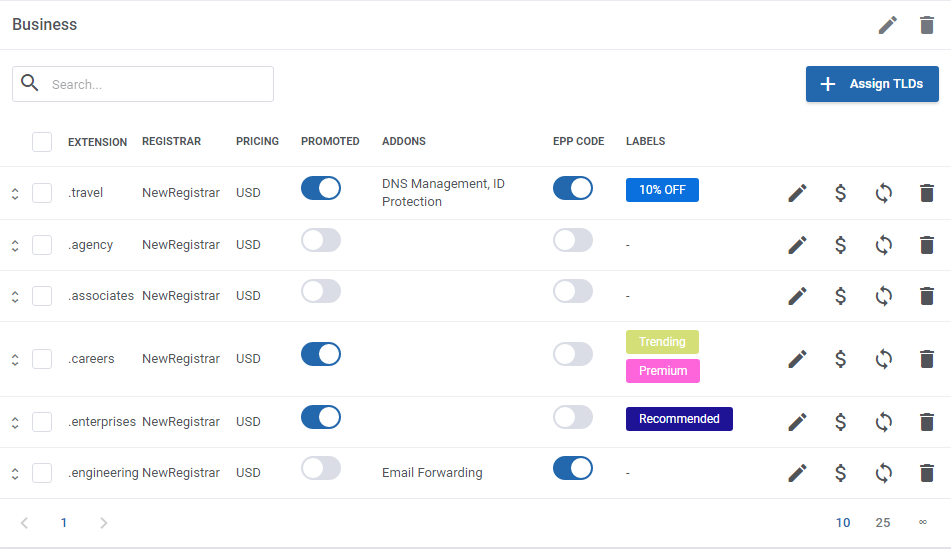Delete the .careers extension row

(927, 359)
